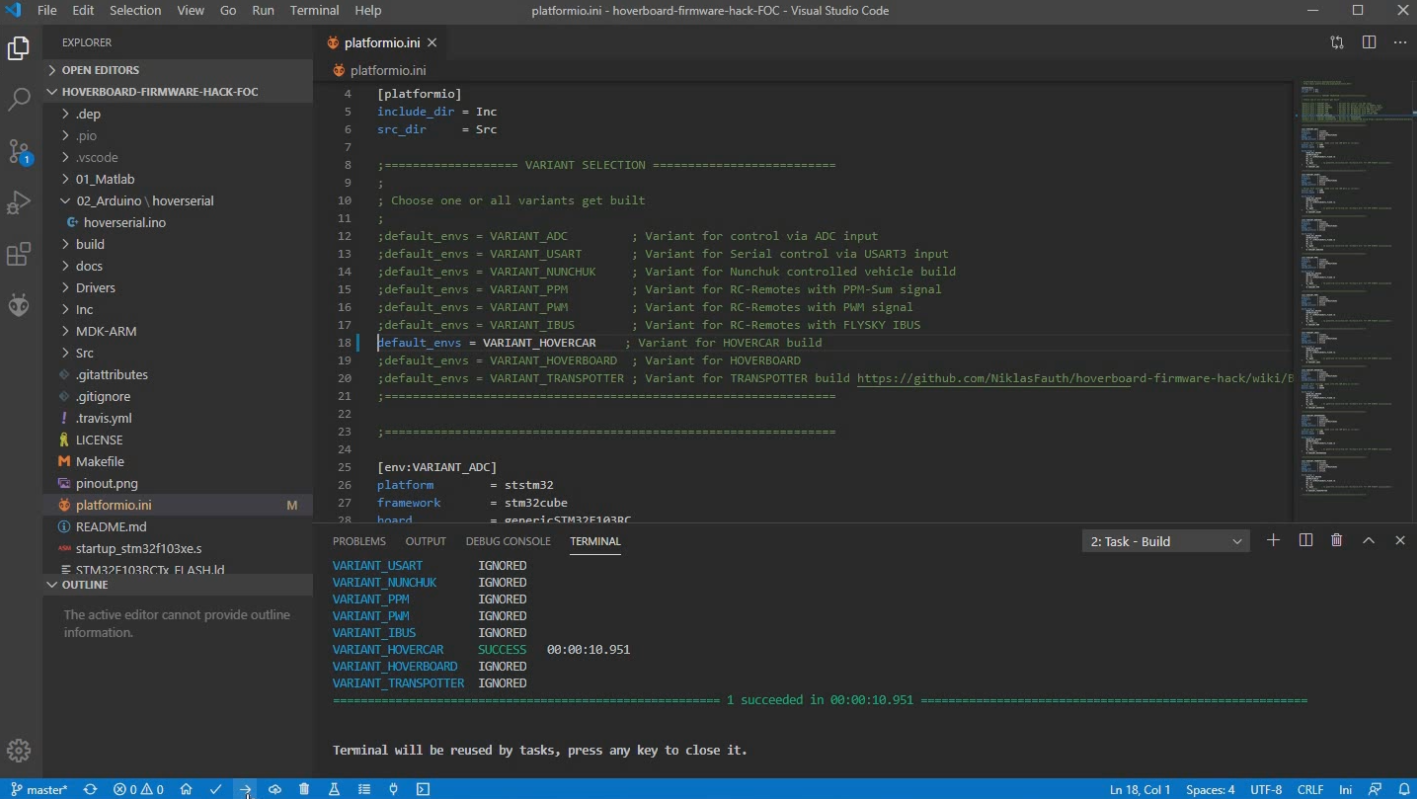Click the Open Changes icon in editor toolbar
This screenshot has width=1417, height=799.
pyautogui.click(x=1337, y=43)
